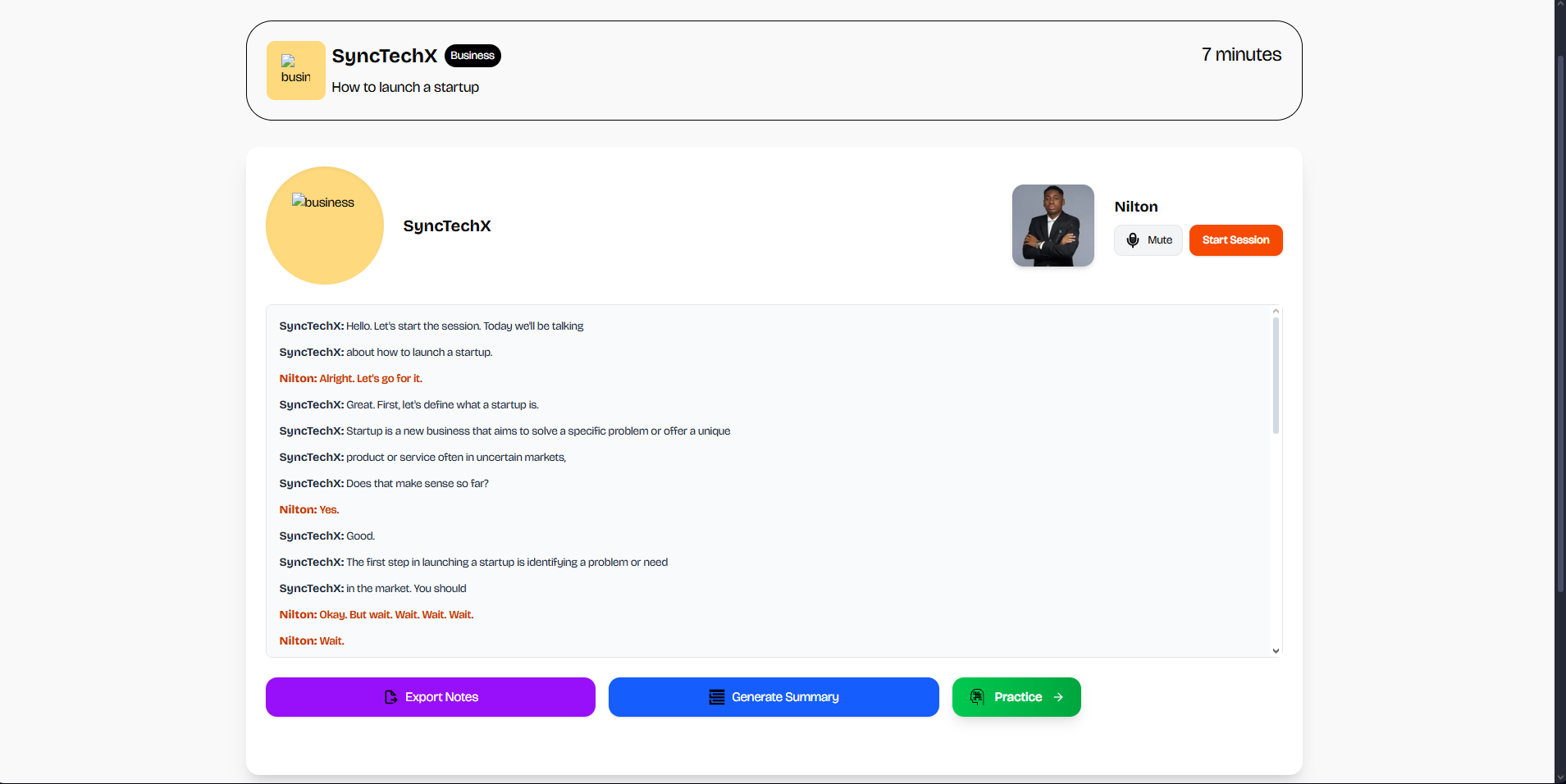Click the yellow business icon in header
Screen dimensions: 1566x784
click(x=295, y=71)
